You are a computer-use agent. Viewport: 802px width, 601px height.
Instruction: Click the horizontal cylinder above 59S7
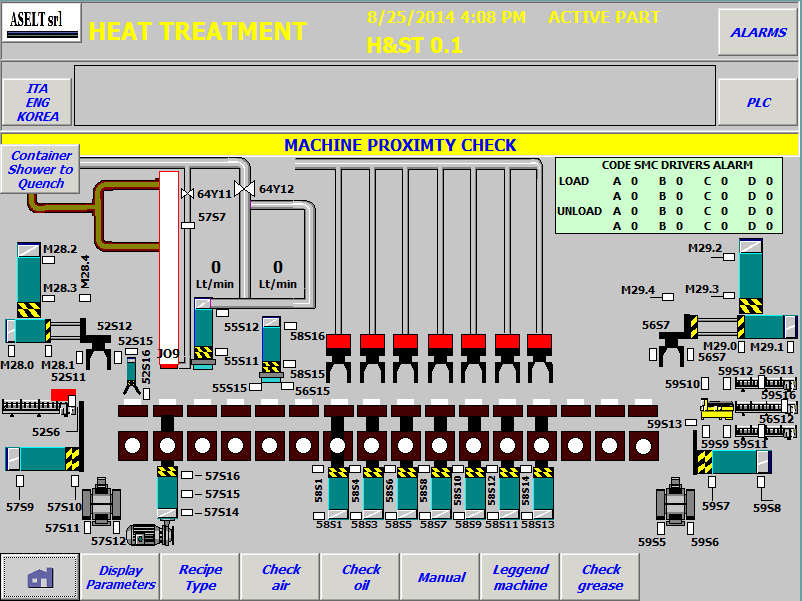point(732,462)
